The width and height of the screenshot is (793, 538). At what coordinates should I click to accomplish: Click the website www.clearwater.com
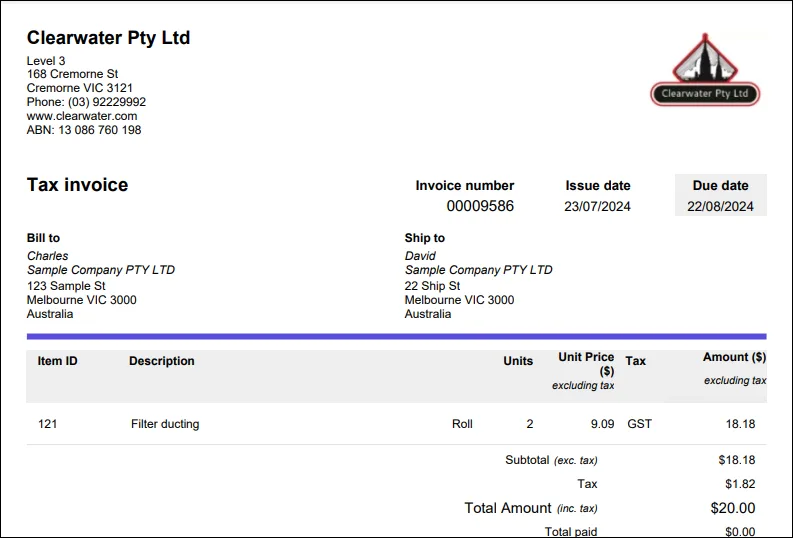82,116
